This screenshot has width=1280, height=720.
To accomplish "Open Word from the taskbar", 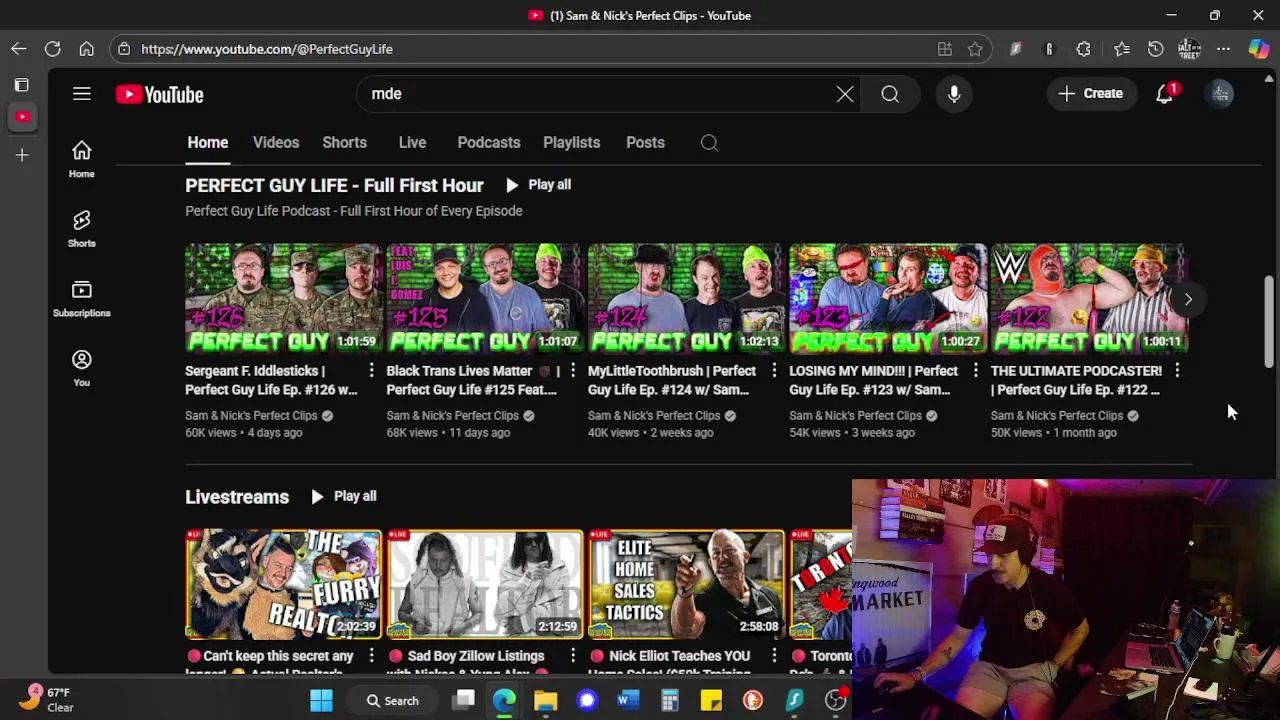I will coord(628,701).
